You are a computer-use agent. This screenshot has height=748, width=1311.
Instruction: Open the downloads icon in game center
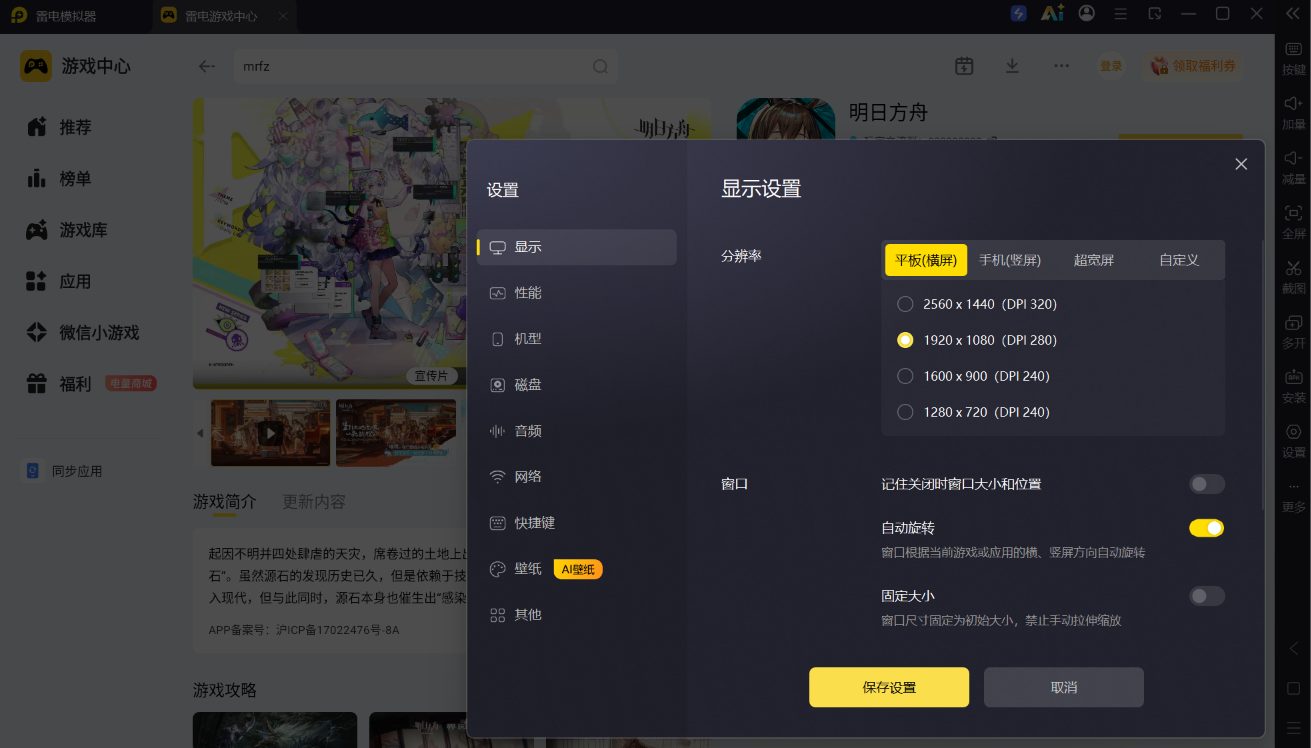click(1012, 66)
